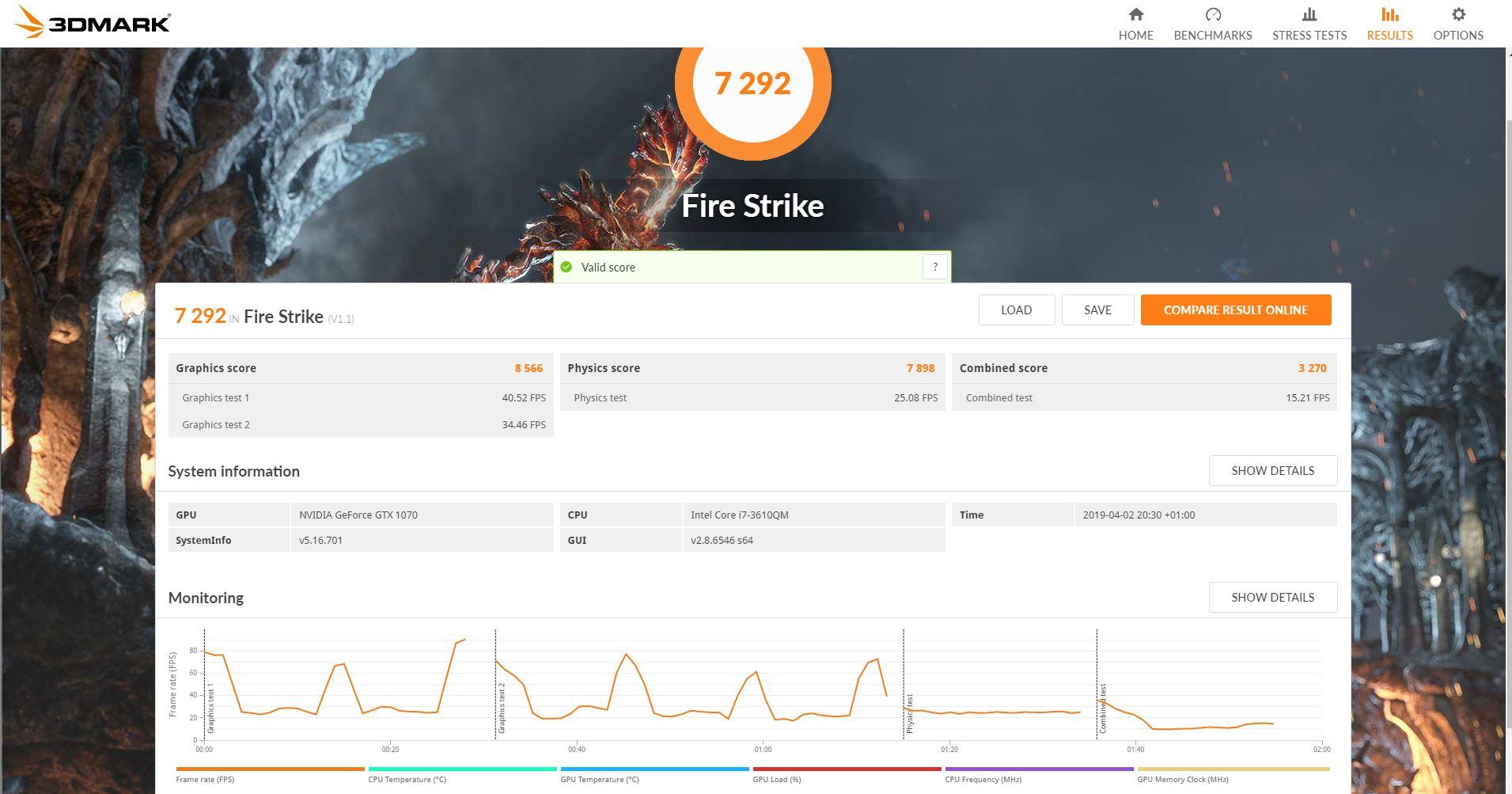Click COMPARE RESULT ONLINE button
The height and width of the screenshot is (794, 1512).
[1235, 310]
